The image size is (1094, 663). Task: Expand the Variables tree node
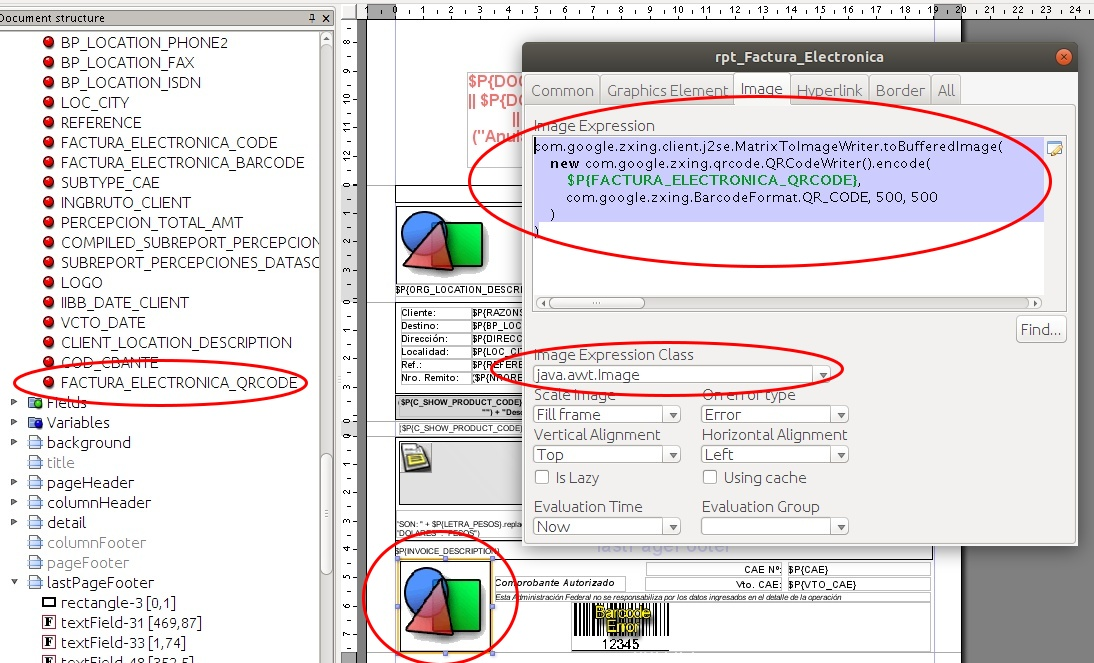point(14,422)
